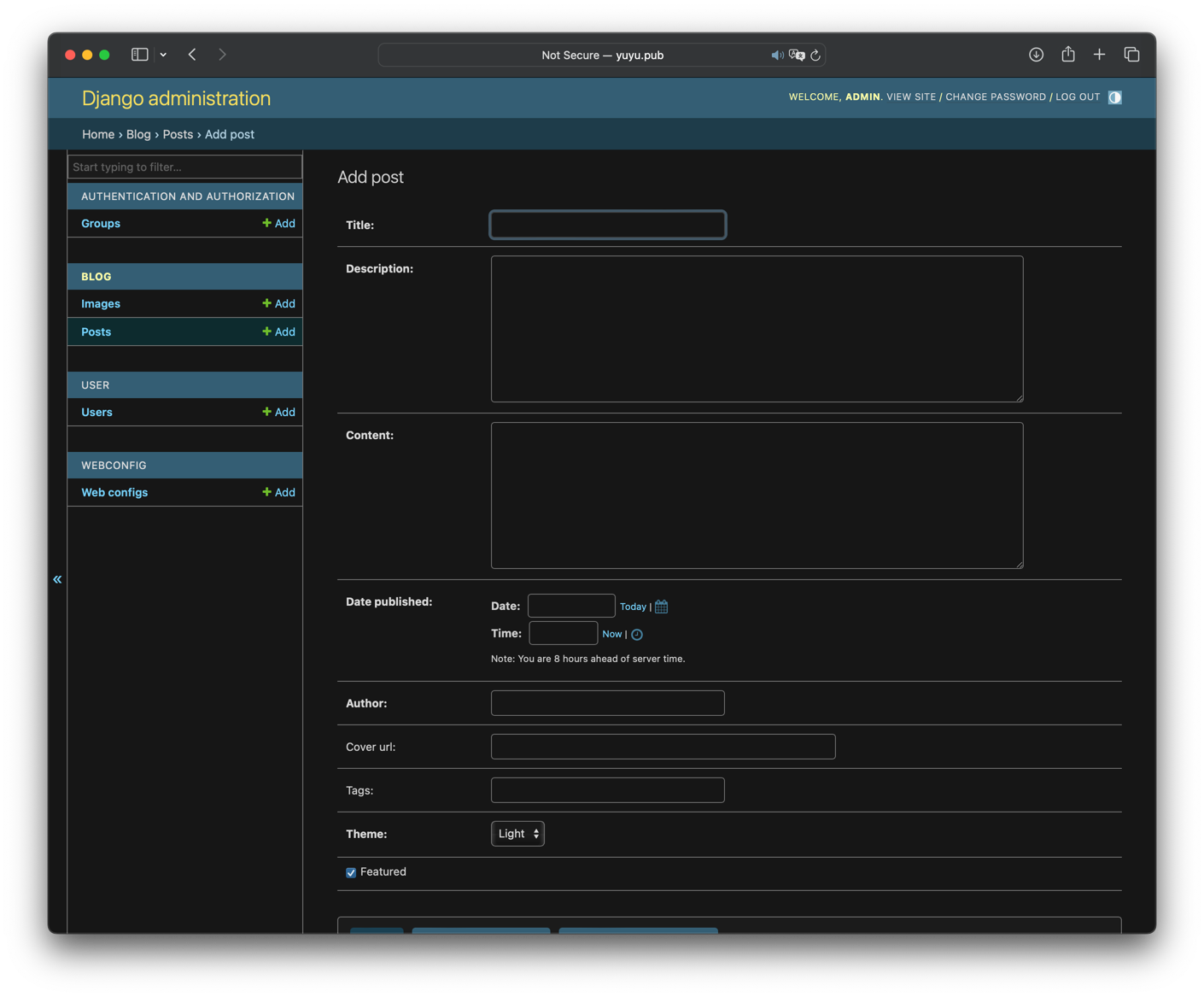This screenshot has width=1204, height=997.
Task: Focus the Author input field
Action: coord(608,703)
